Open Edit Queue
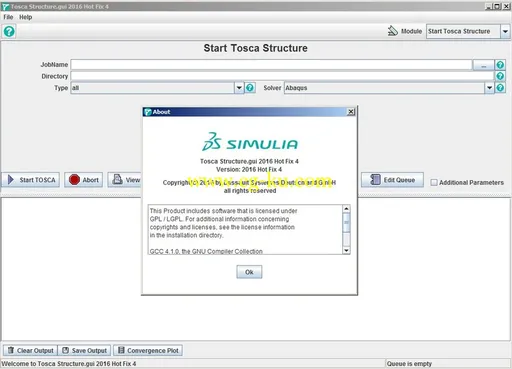Viewport: 512px width, 369px height. click(392, 180)
